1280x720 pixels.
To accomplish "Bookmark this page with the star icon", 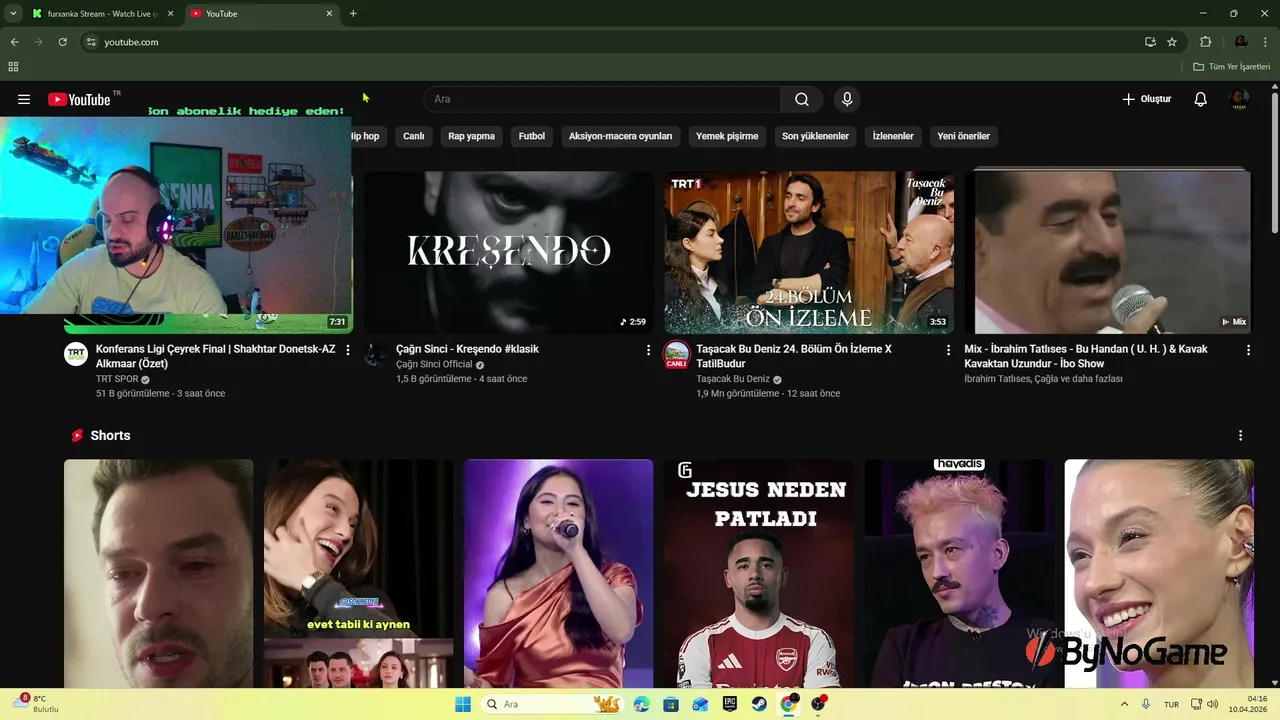I will [x=1172, y=42].
